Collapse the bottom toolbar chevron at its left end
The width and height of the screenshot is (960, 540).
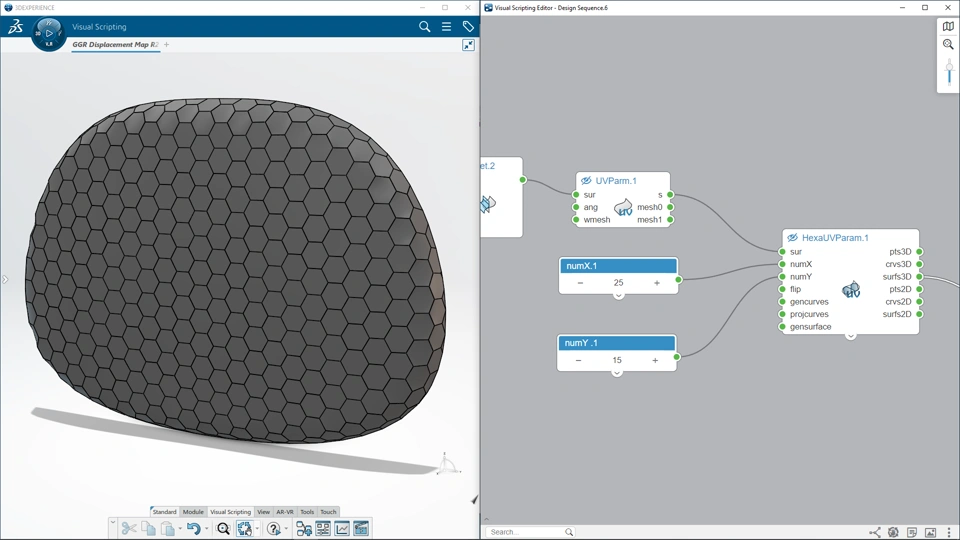[x=113, y=522]
